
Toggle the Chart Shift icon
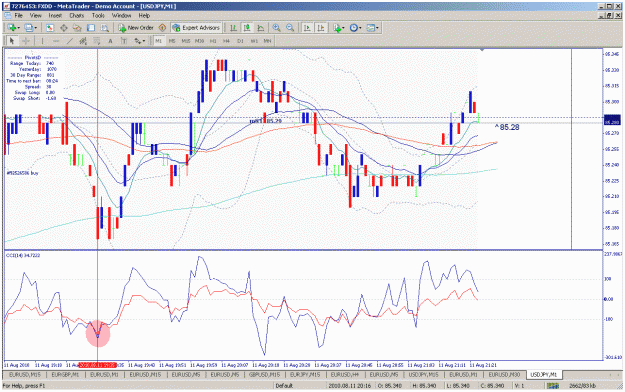point(320,28)
